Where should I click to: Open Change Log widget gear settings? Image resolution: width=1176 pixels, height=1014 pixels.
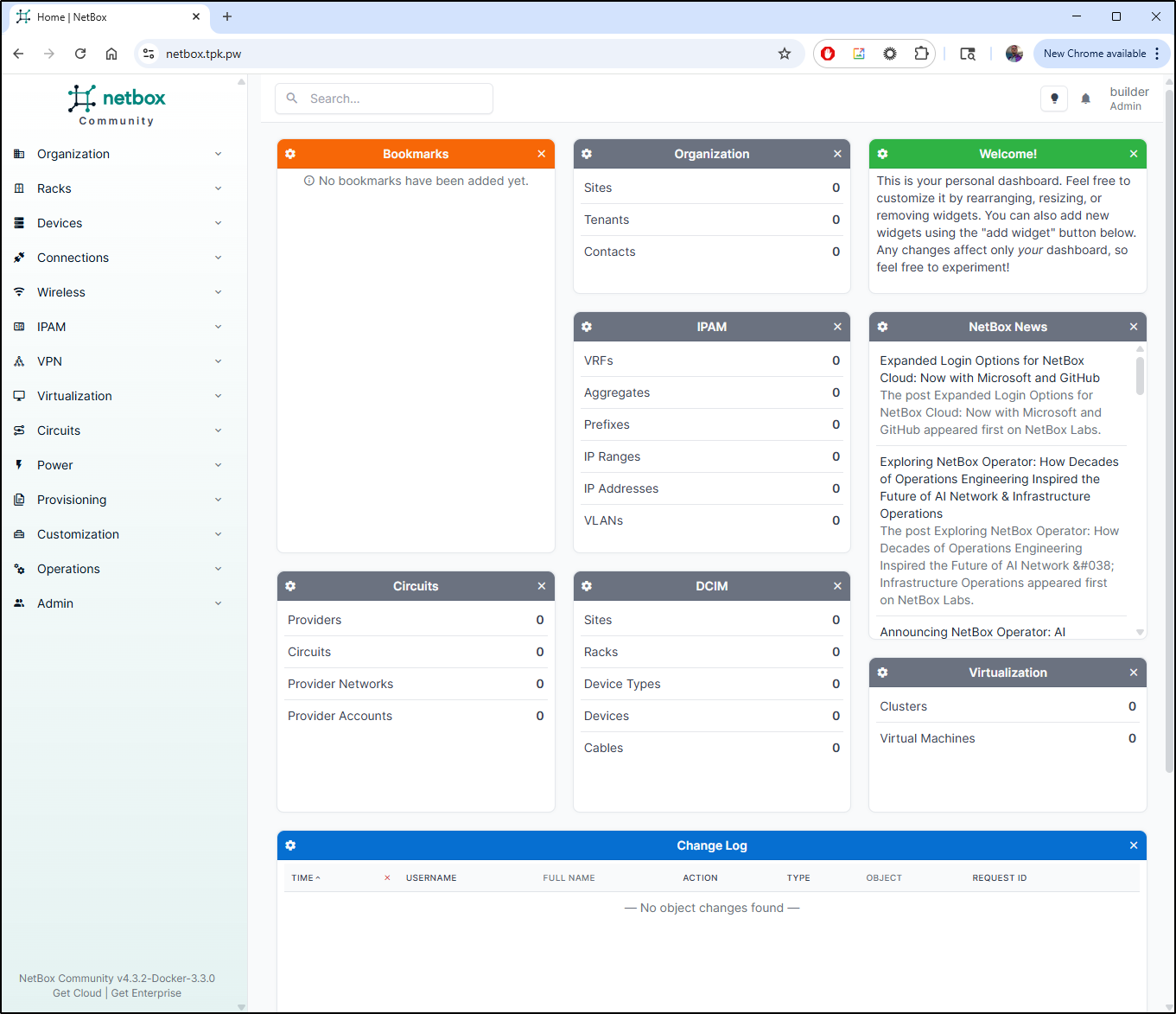click(x=290, y=845)
